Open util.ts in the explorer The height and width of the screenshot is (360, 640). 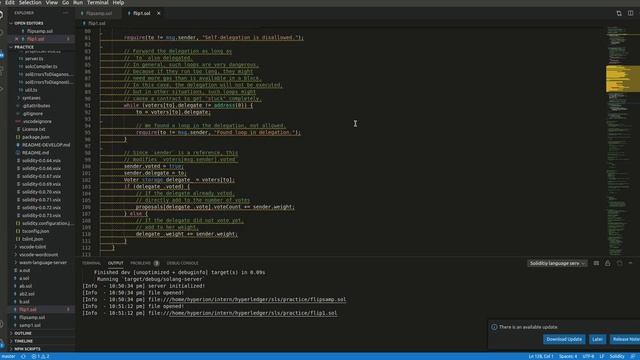[31, 90]
